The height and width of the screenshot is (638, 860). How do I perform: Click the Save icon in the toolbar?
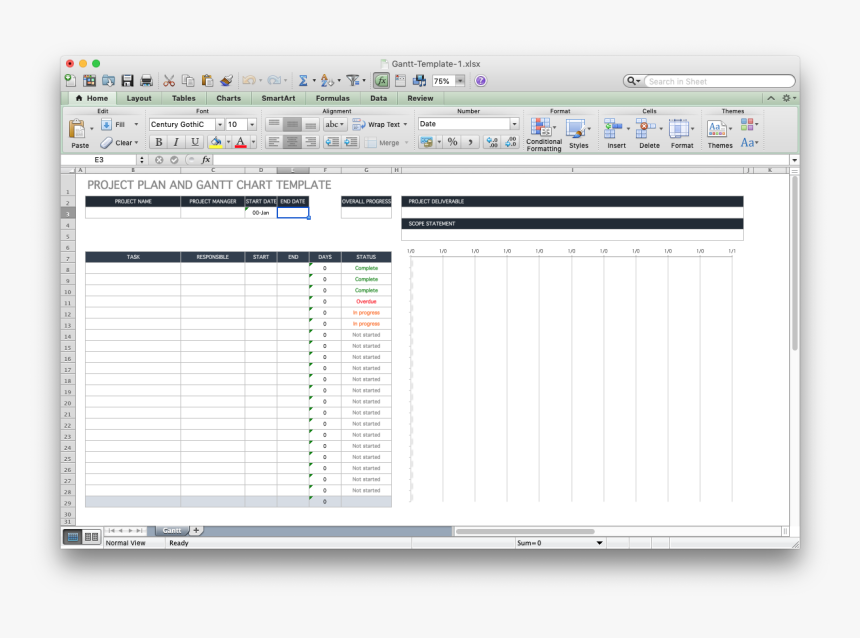click(127, 81)
